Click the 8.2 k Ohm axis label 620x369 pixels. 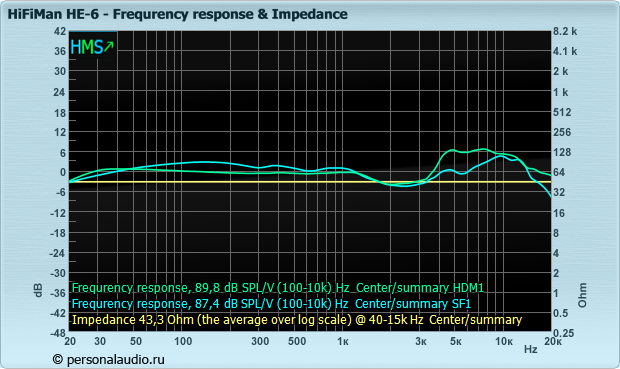pyautogui.click(x=565, y=31)
